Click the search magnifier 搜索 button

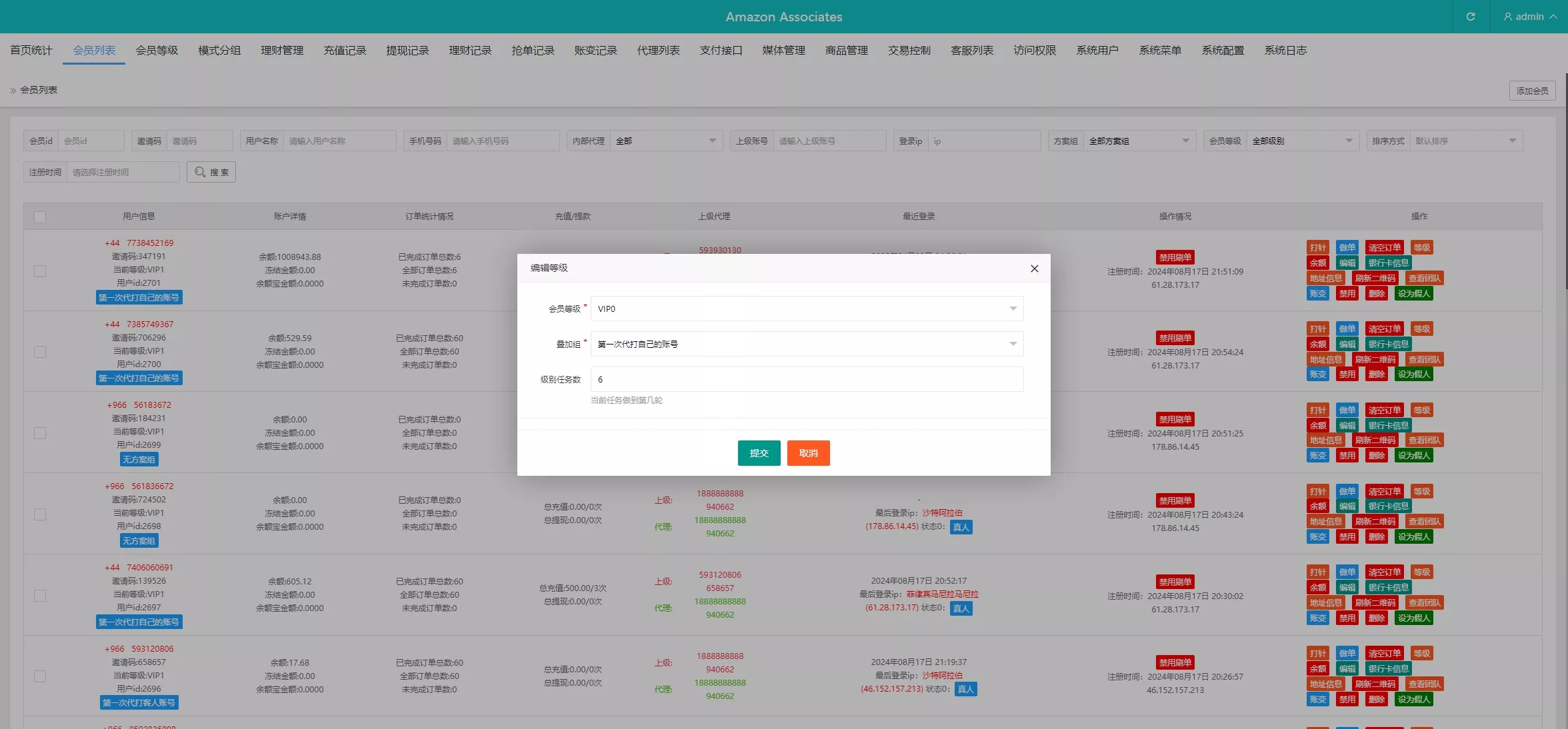point(211,172)
